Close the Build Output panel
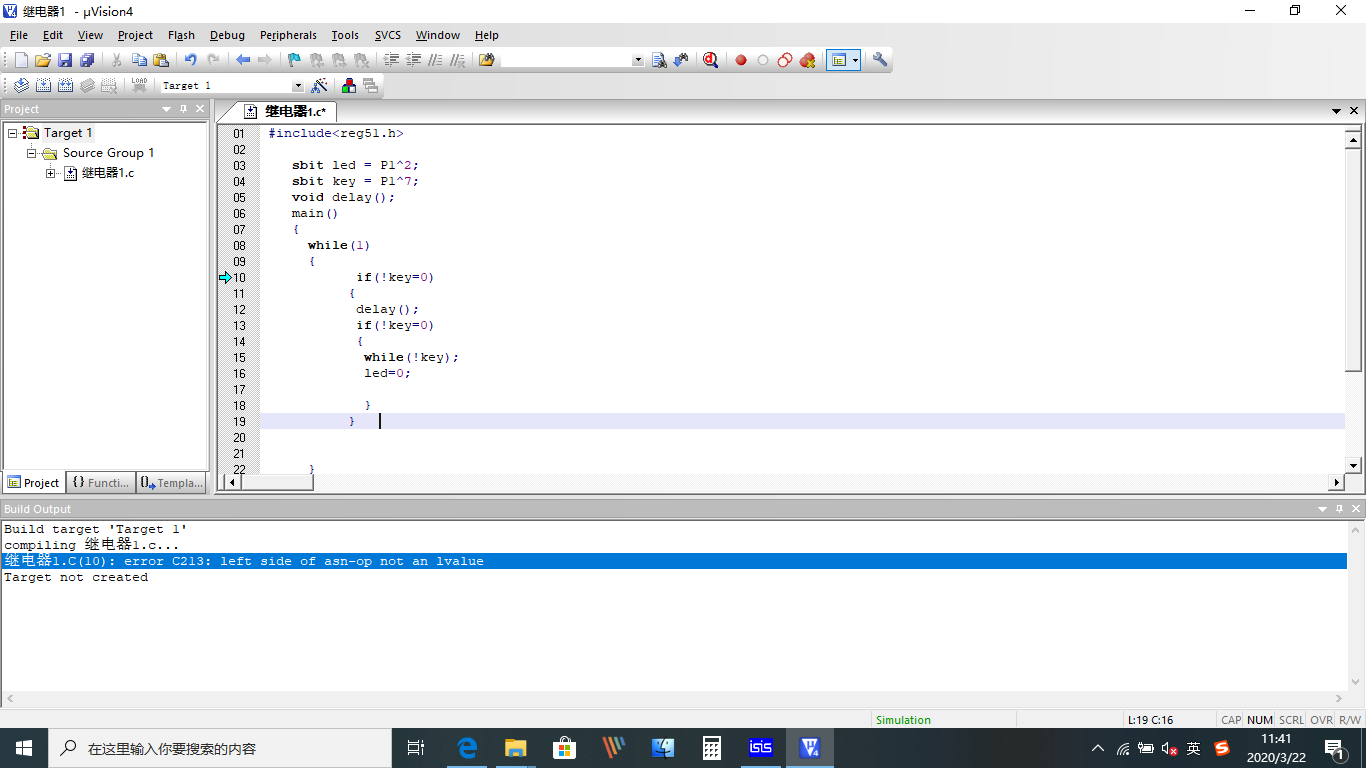 (x=1355, y=509)
